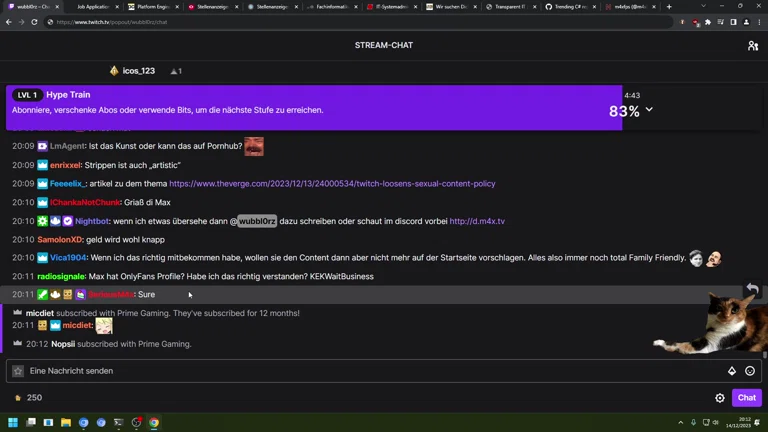Click Nightbot's verified checkmark badge
Image resolution: width=768 pixels, height=432 pixels.
point(68,221)
